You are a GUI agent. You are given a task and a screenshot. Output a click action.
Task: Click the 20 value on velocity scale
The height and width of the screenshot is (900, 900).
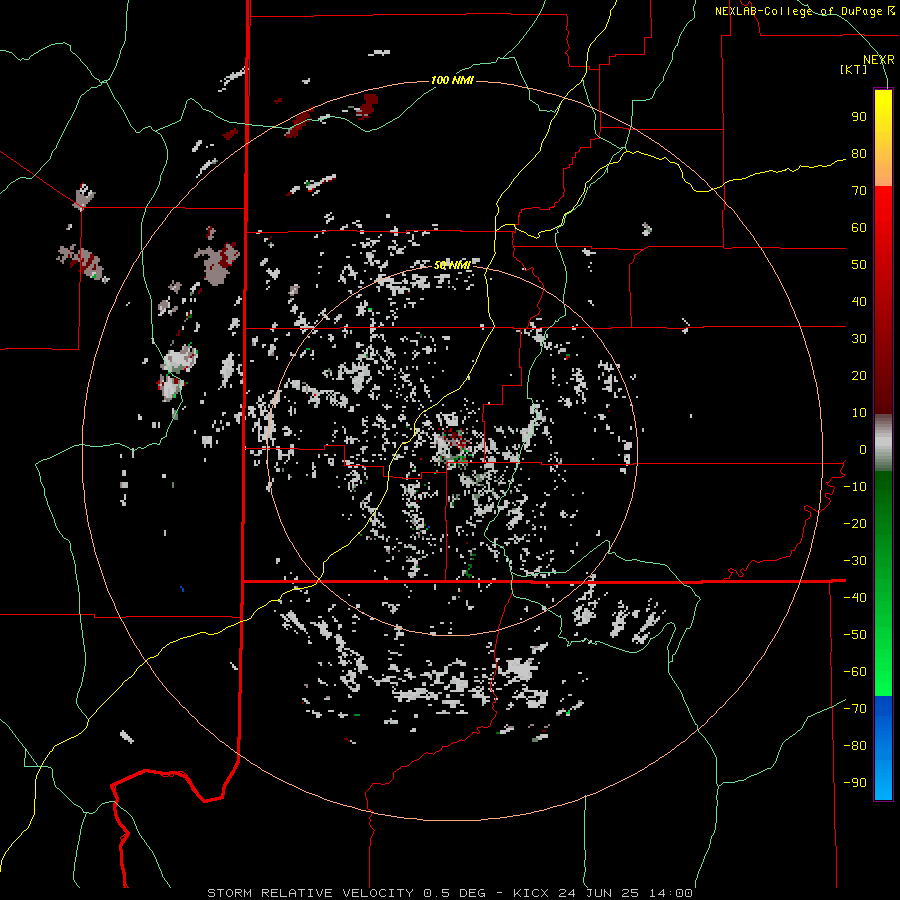click(859, 376)
